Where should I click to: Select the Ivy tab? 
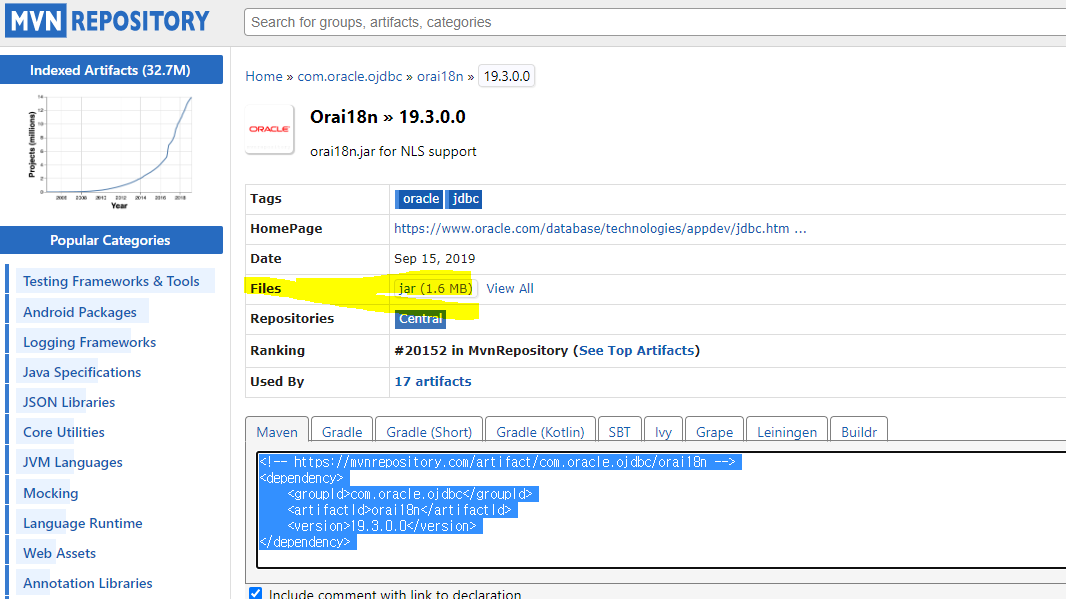point(664,432)
